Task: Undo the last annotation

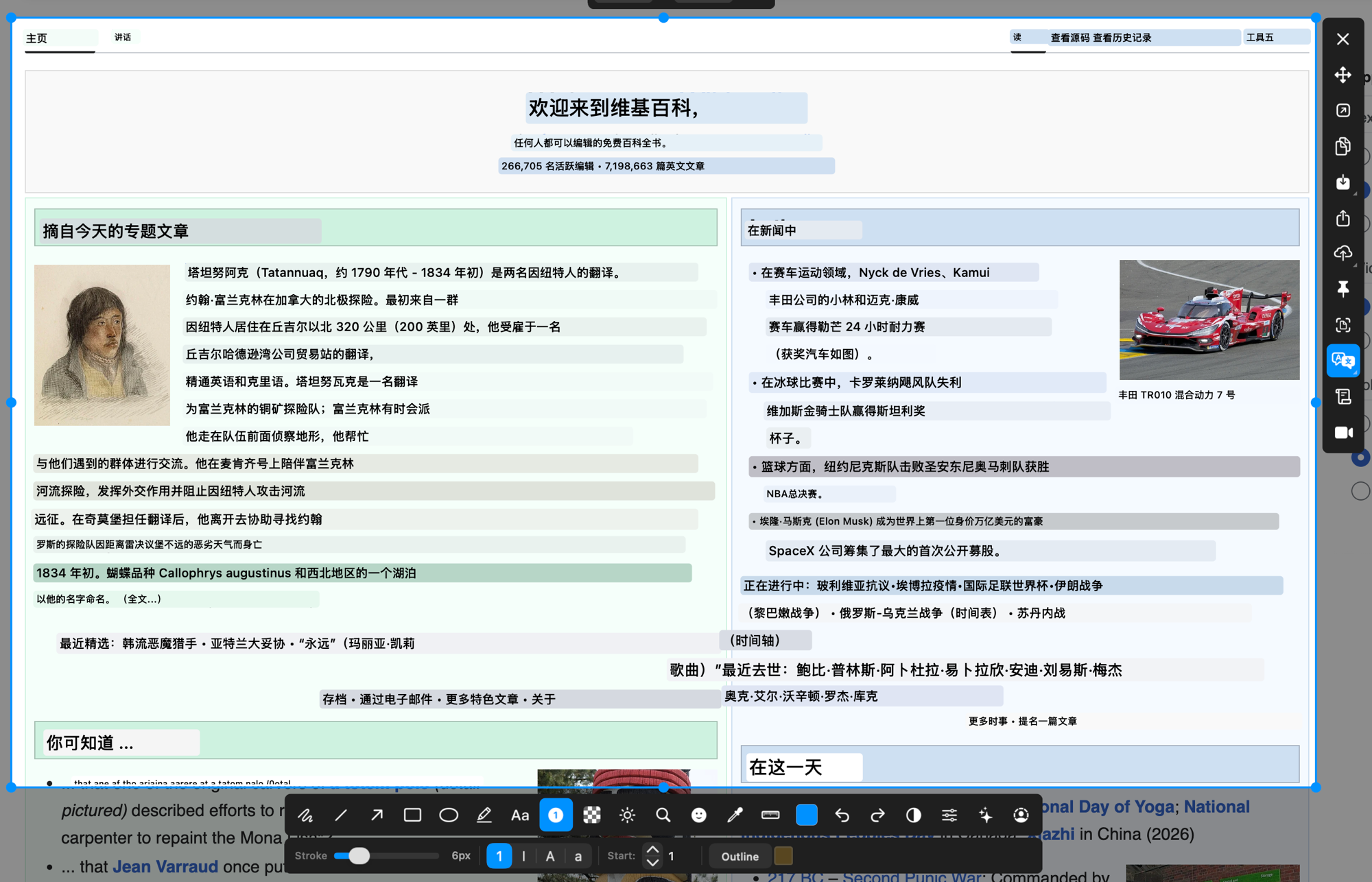Action: pyautogui.click(x=842, y=815)
